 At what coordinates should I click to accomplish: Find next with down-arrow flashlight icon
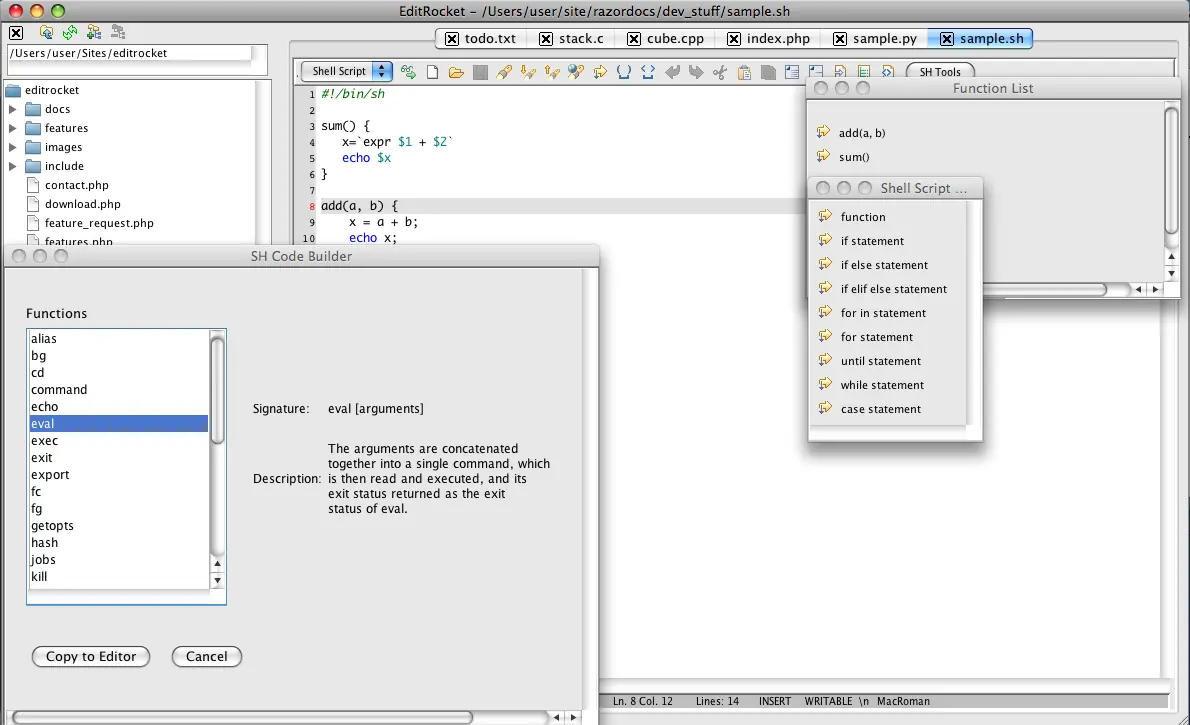(x=528, y=72)
